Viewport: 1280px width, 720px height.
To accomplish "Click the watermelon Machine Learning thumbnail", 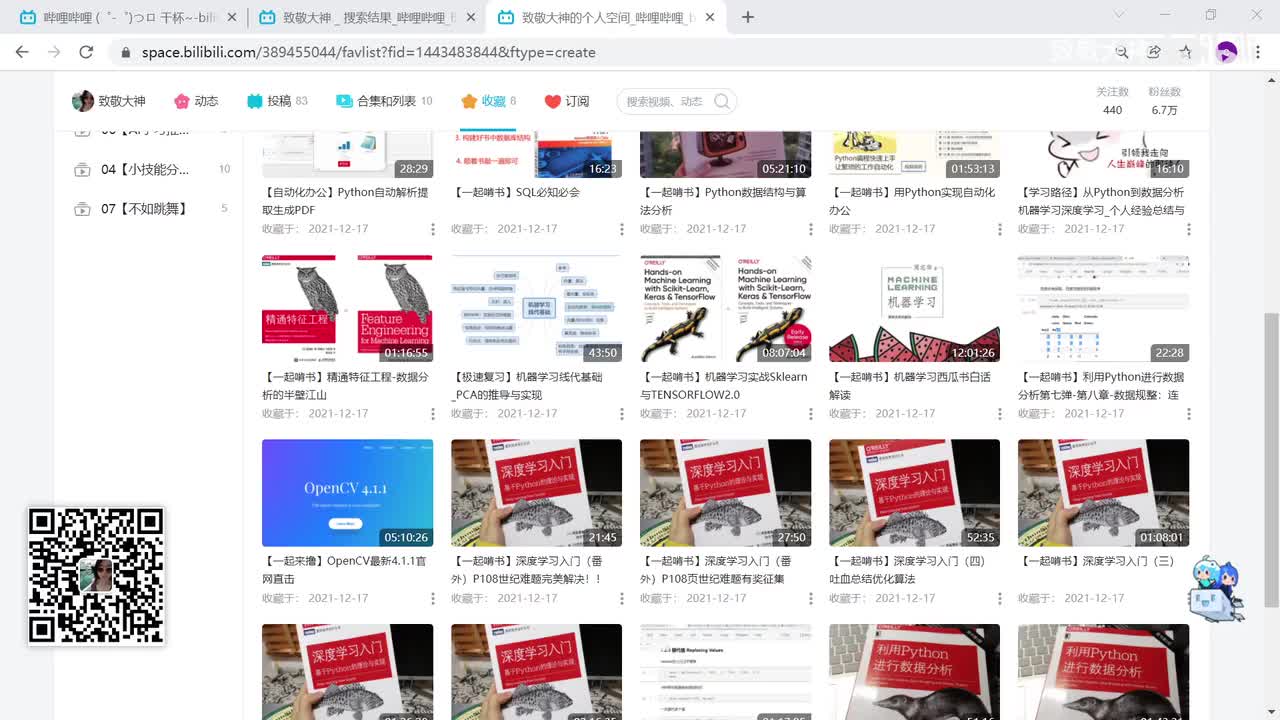I will [914, 308].
